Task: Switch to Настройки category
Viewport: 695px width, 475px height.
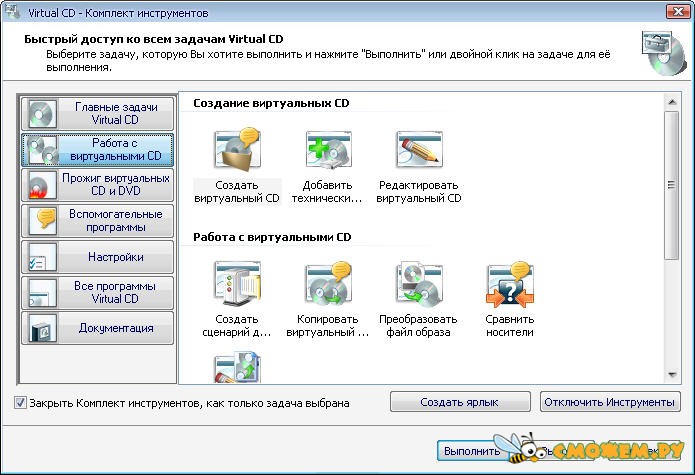Action: click(97, 257)
